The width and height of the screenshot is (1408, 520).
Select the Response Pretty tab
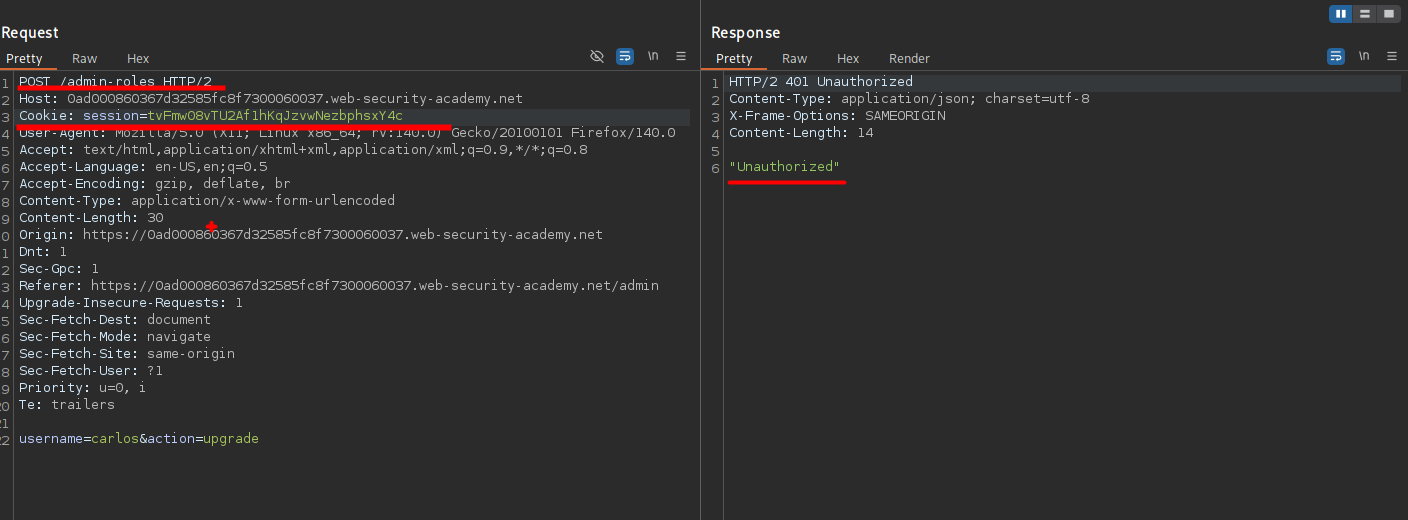[x=735, y=59]
